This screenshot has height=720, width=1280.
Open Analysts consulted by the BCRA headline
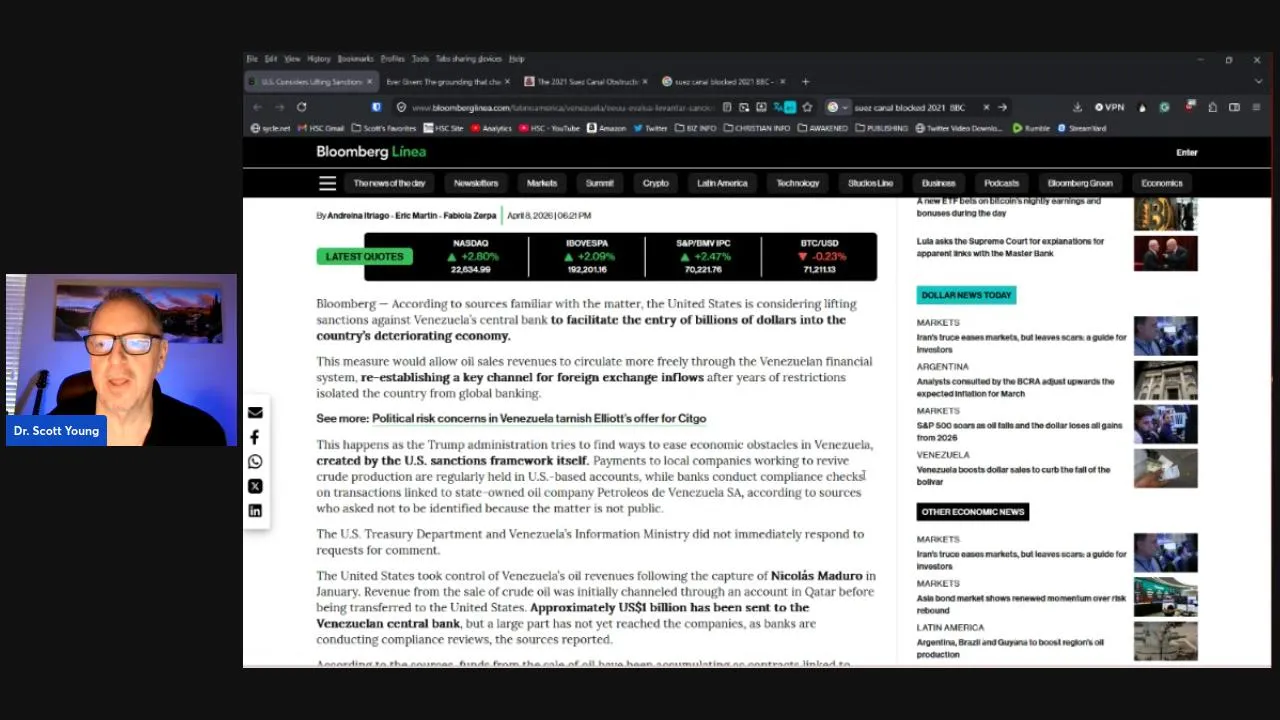1015,387
